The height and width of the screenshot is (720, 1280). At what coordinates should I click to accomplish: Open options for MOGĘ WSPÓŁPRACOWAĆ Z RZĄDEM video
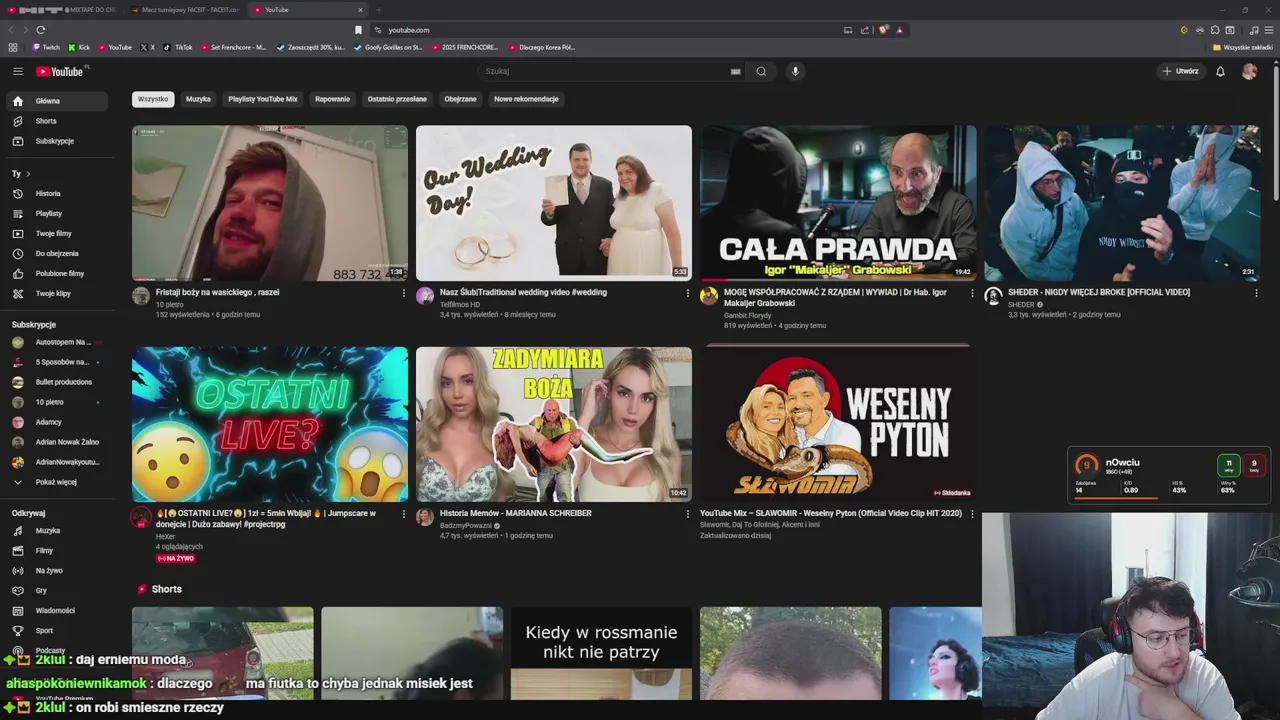(x=972, y=293)
